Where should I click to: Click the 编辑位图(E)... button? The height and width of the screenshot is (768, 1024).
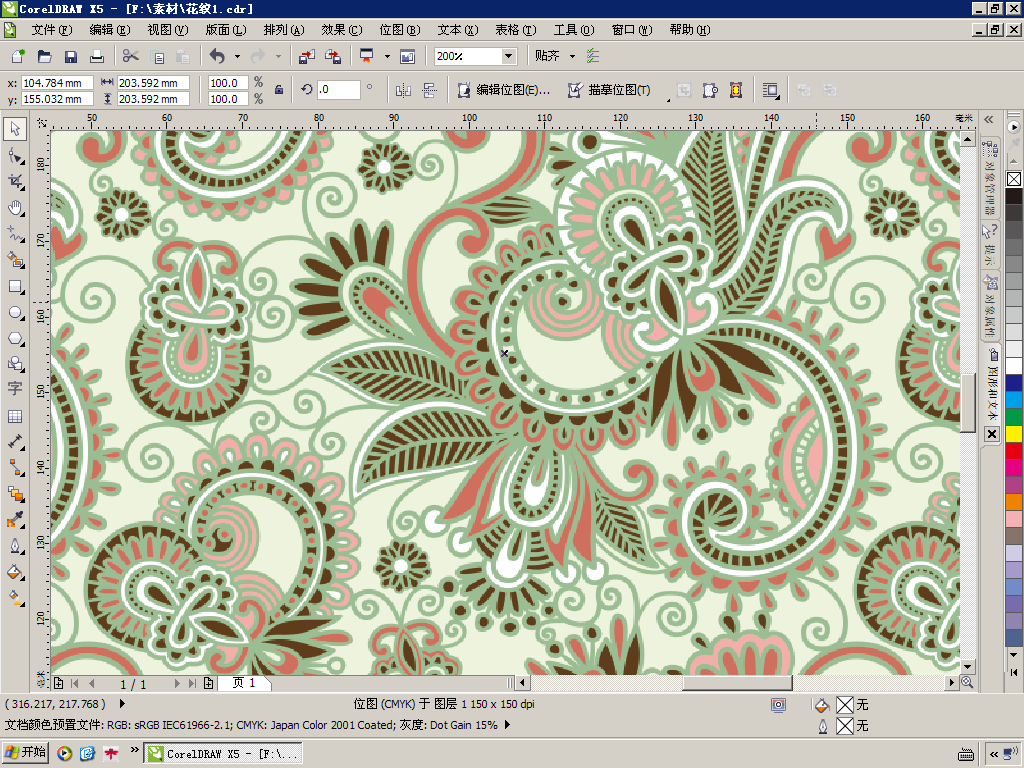click(504, 90)
